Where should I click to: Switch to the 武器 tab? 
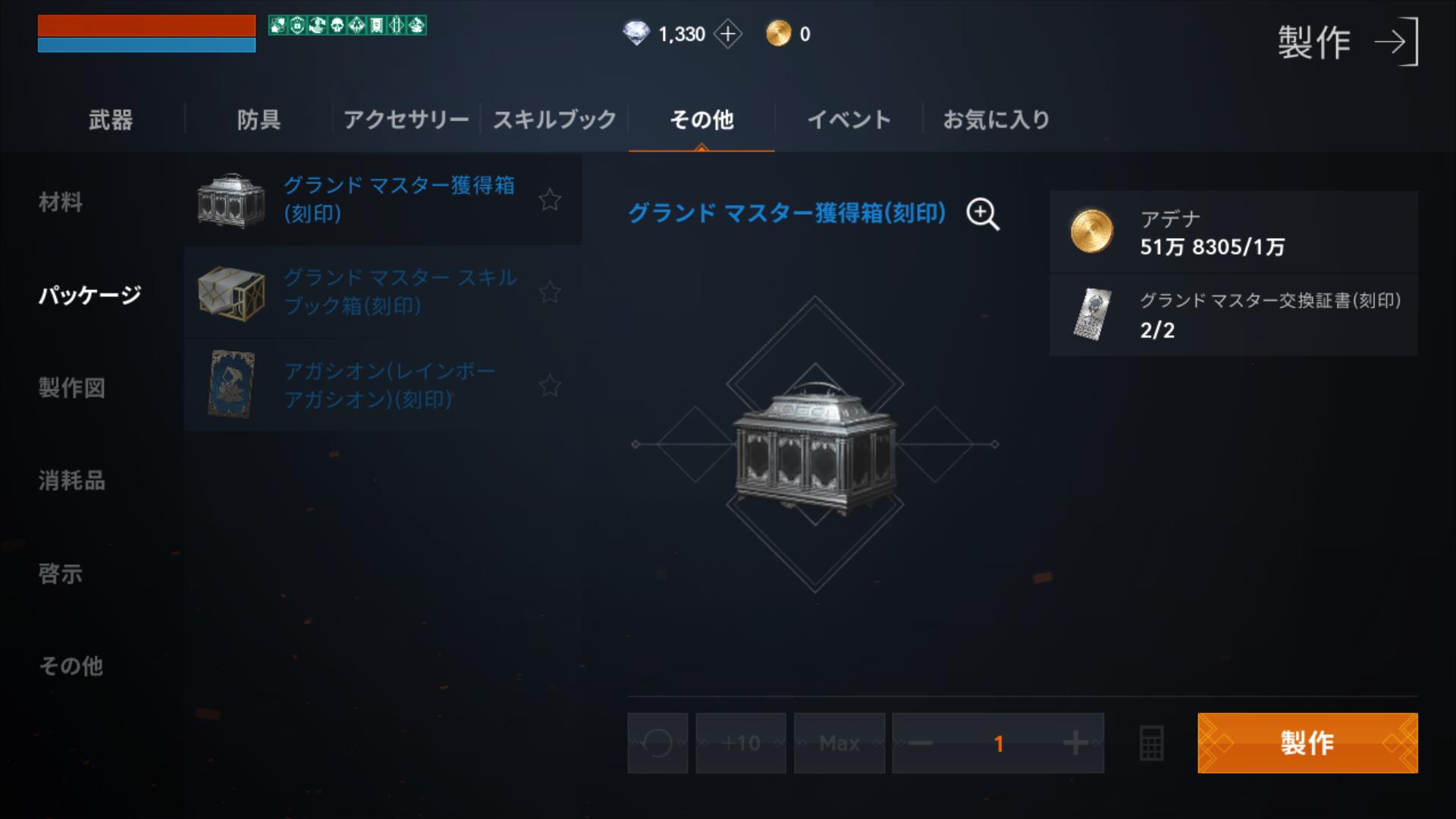[x=111, y=120]
